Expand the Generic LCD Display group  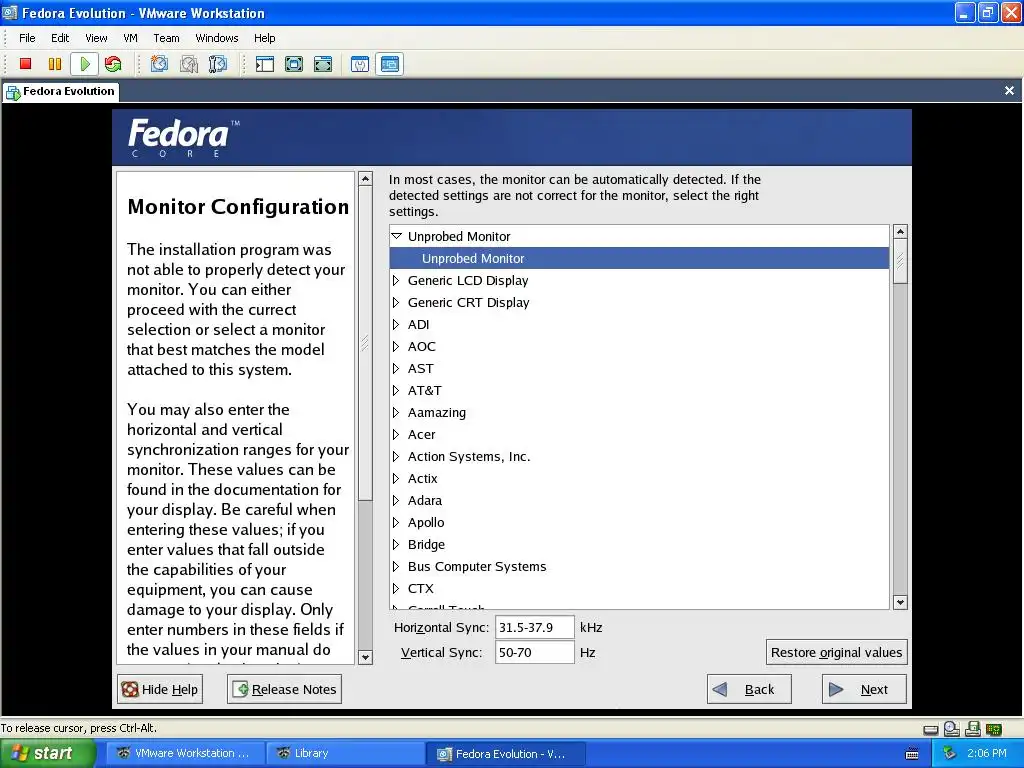tap(396, 280)
